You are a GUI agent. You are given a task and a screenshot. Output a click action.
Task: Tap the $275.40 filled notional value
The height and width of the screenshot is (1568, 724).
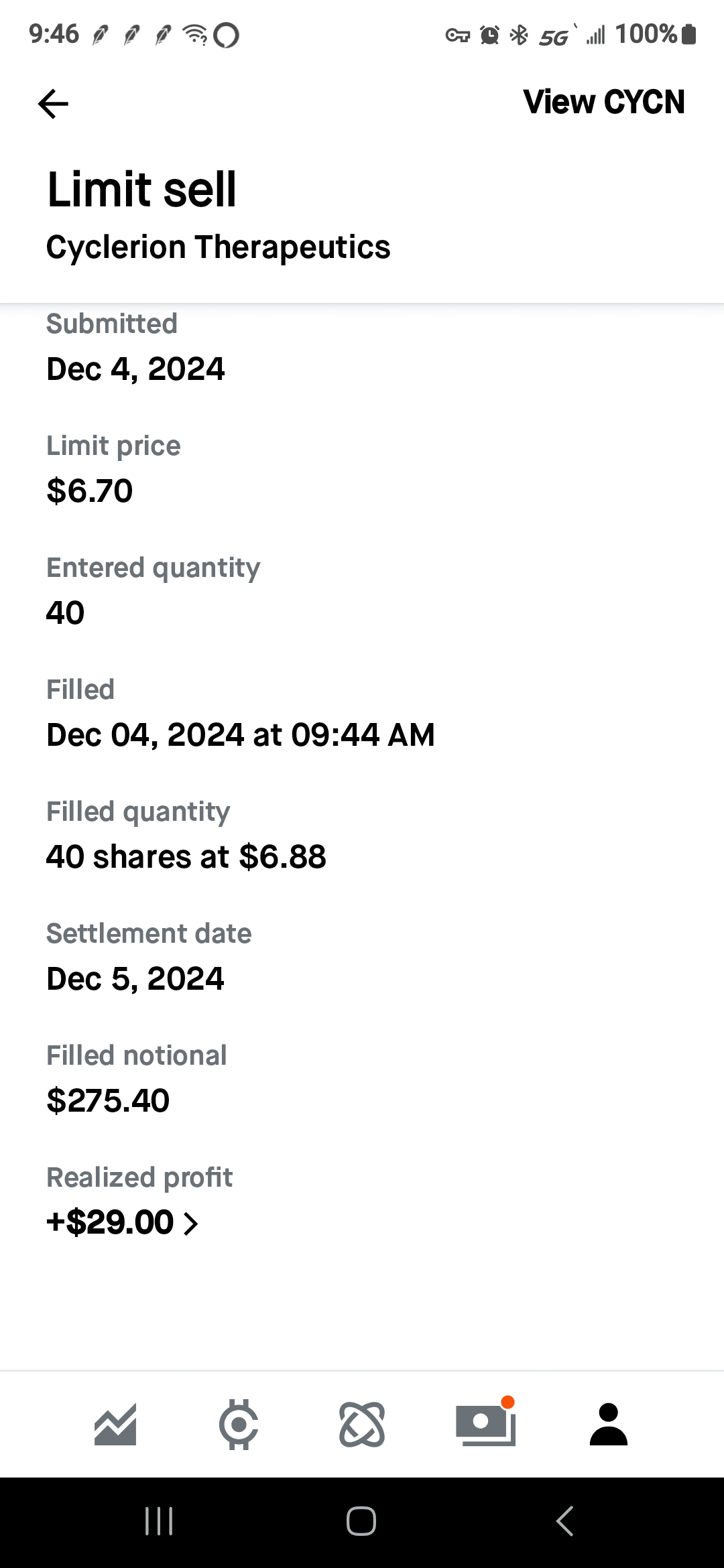tap(108, 1100)
